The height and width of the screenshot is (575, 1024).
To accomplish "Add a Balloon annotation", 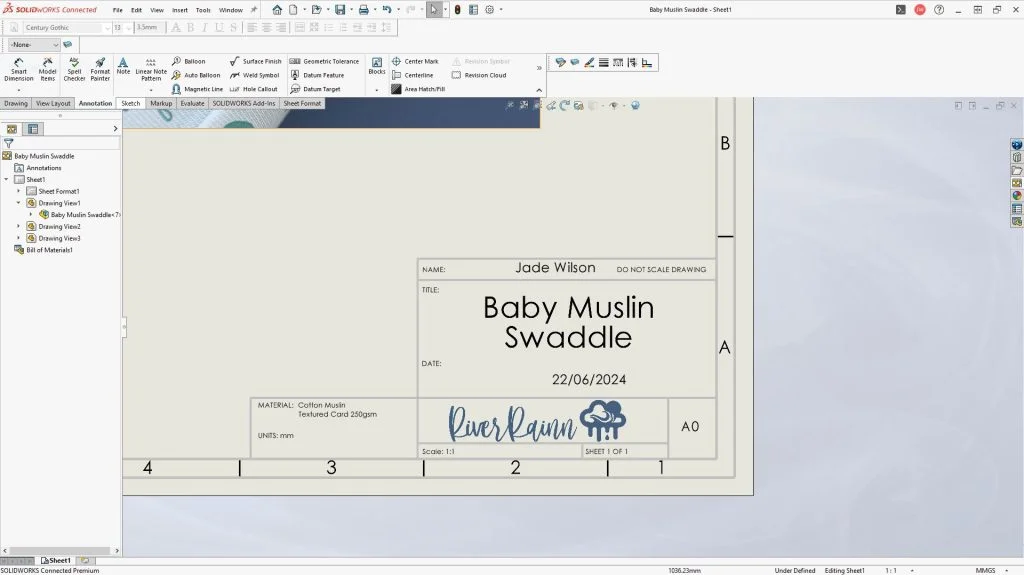I will click(x=189, y=61).
